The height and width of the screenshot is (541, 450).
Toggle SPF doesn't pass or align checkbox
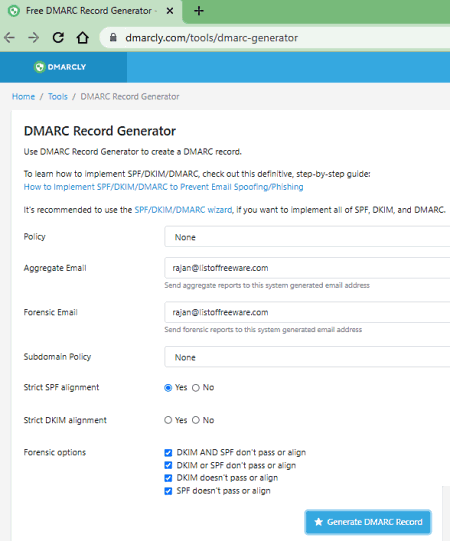pyautogui.click(x=168, y=491)
